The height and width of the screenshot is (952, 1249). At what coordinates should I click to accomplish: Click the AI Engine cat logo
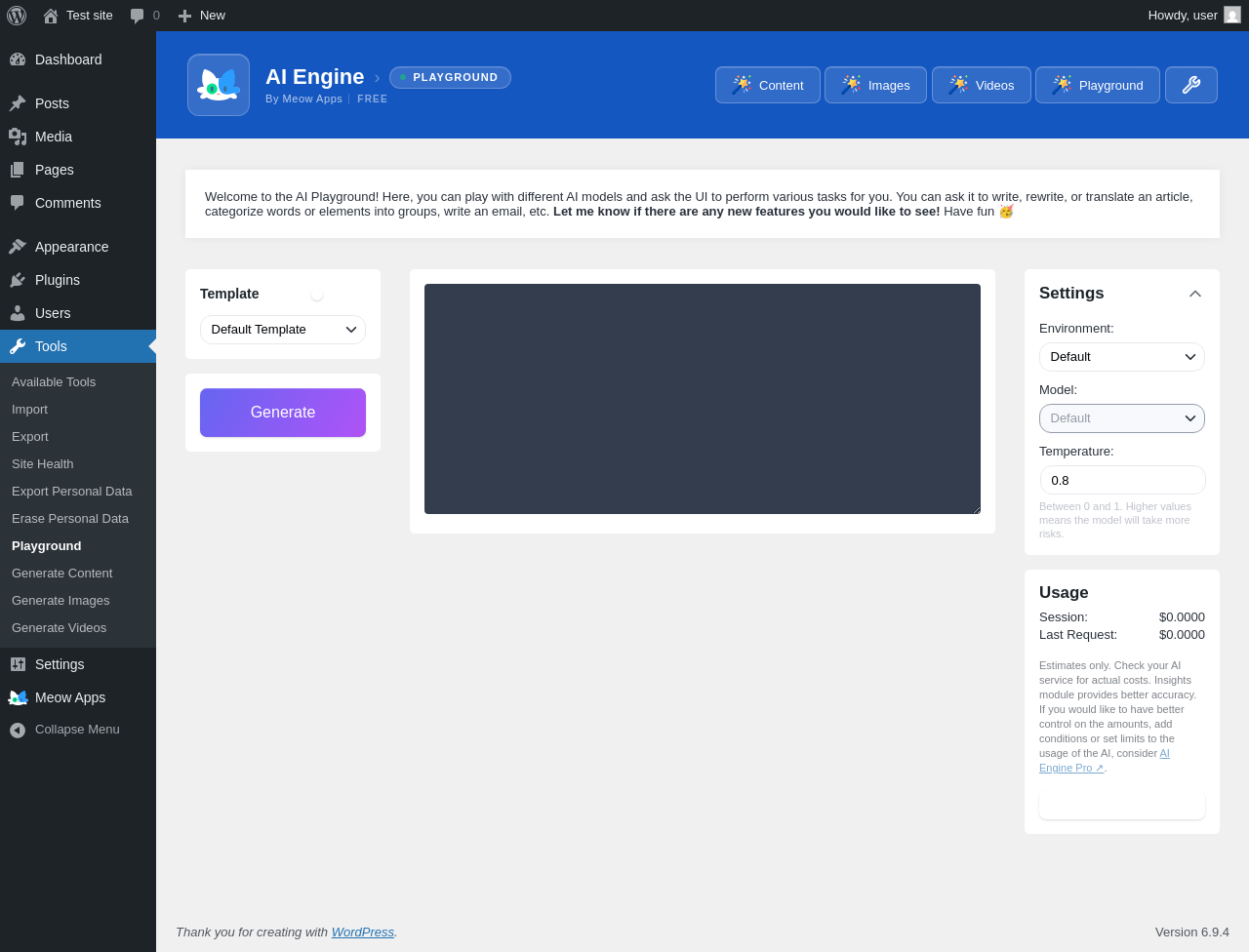coord(219,85)
